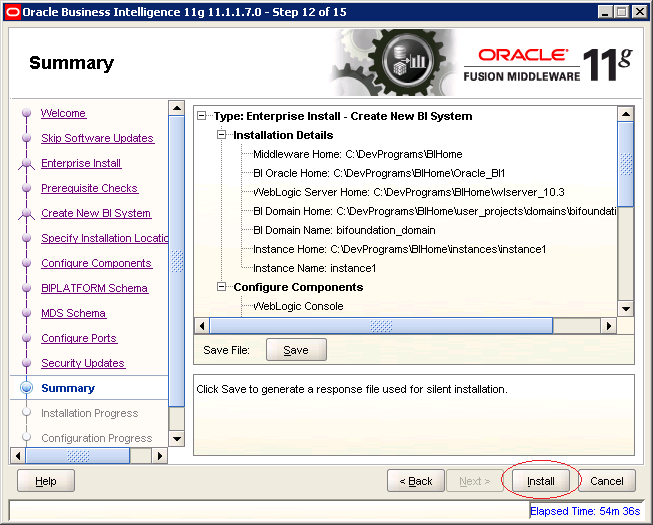
Task: Select the current Summary step
Action: [x=68, y=388]
